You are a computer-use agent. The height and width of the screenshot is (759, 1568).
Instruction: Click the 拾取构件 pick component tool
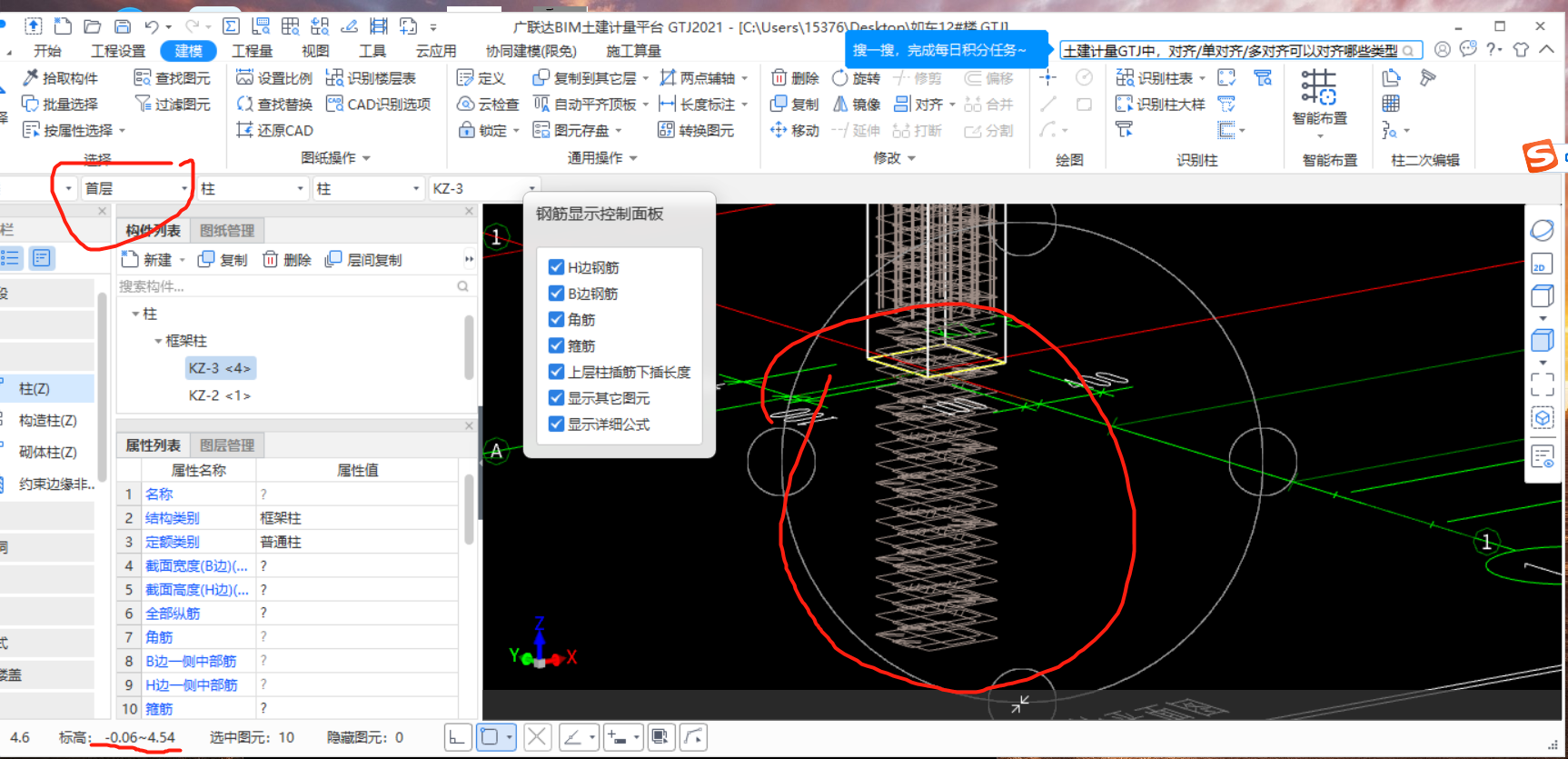coord(60,78)
